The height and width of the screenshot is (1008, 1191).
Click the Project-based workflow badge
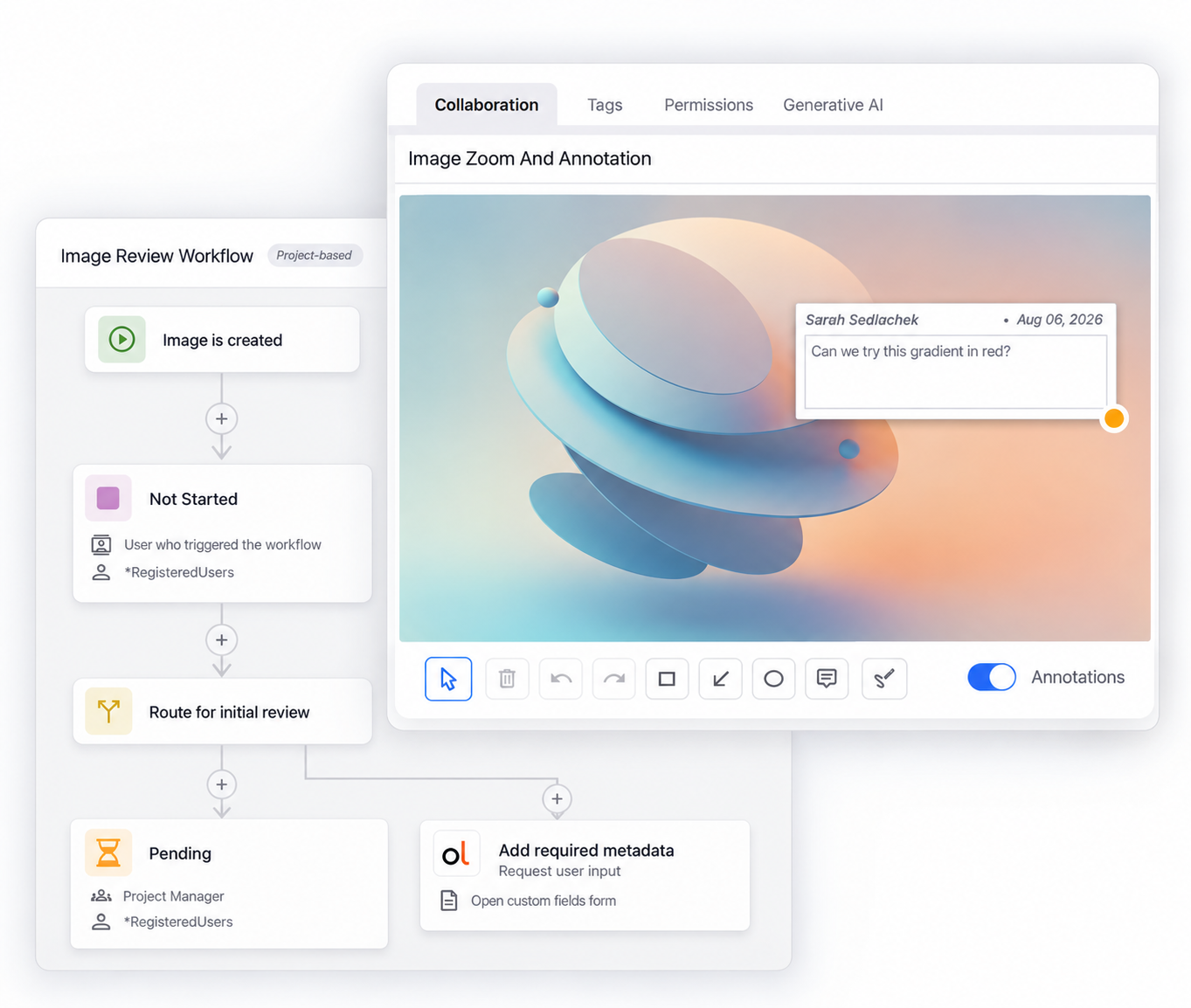point(315,255)
